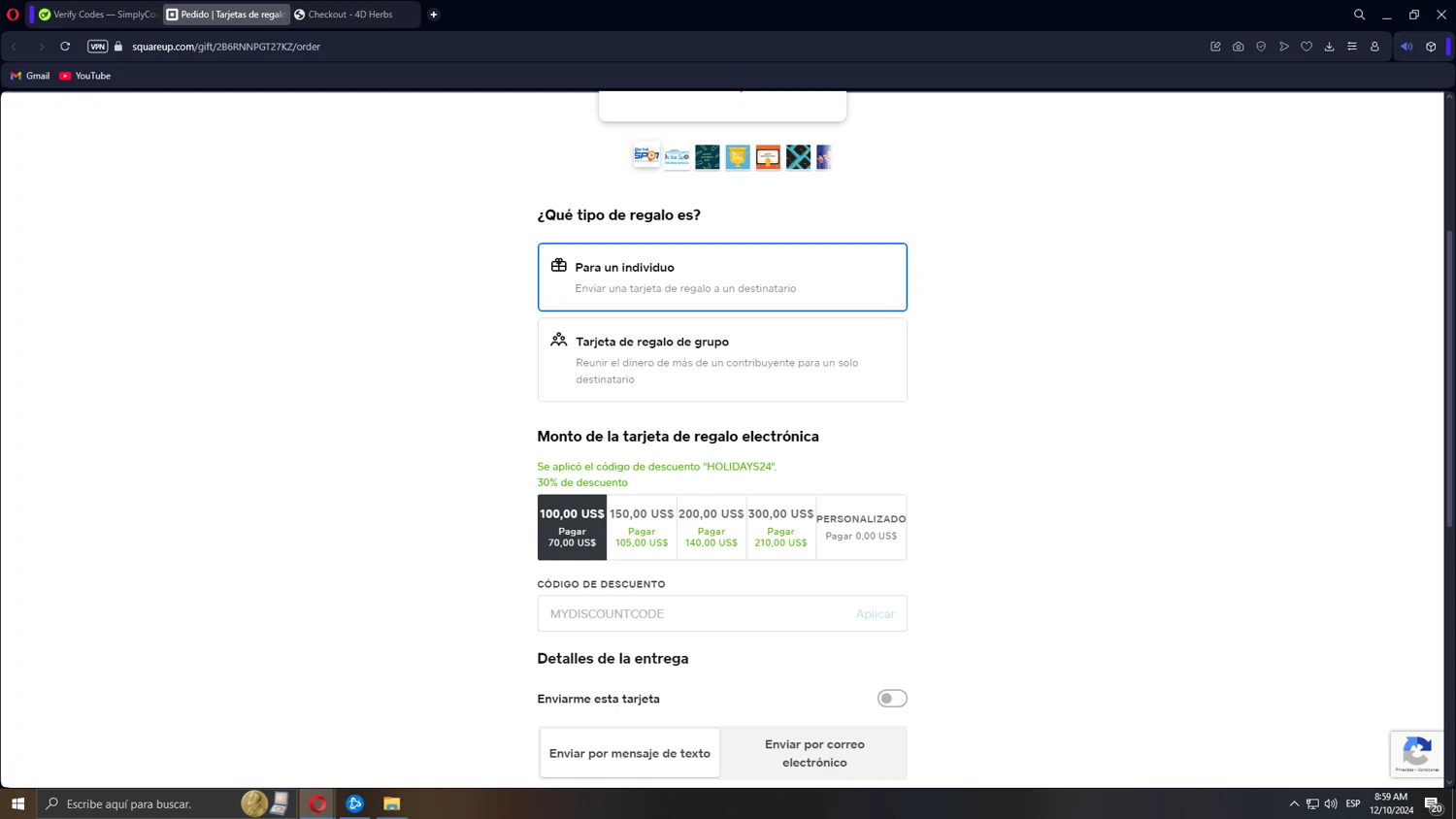The height and width of the screenshot is (819, 1456).
Task: Open the blue taskbar app icon
Action: [354, 803]
